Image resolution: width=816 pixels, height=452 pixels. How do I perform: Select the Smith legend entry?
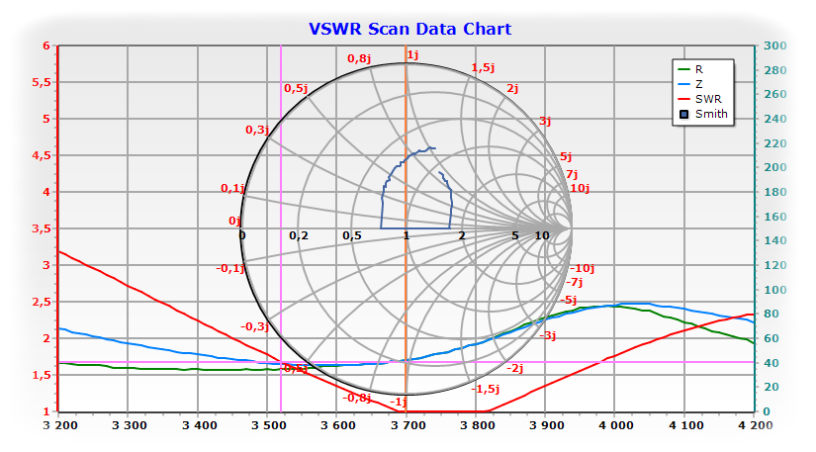tap(703, 114)
